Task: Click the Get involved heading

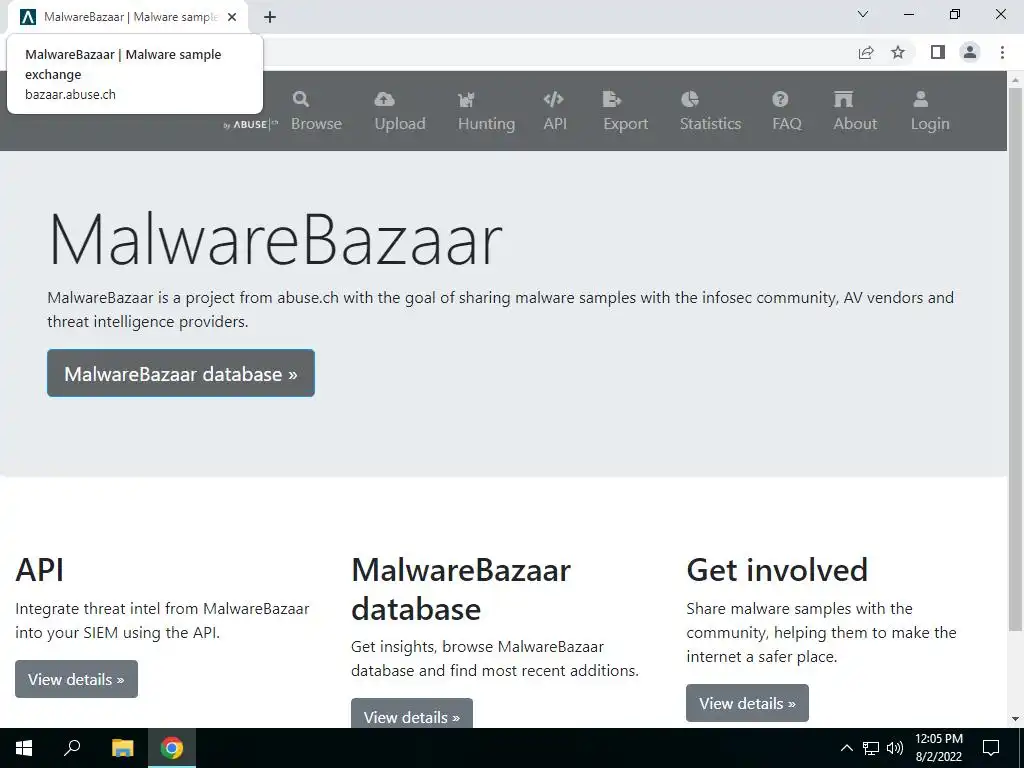Action: click(777, 569)
